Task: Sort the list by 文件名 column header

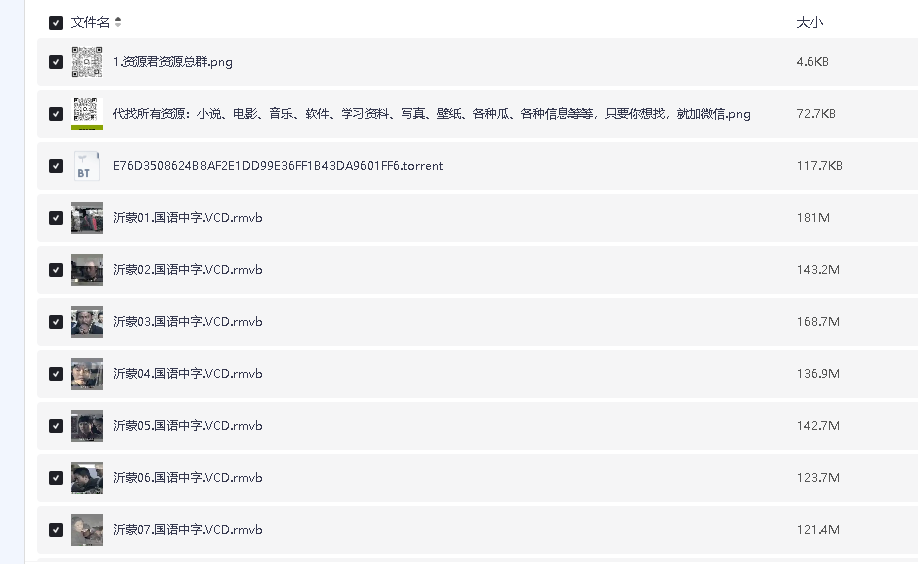Action: (90, 23)
